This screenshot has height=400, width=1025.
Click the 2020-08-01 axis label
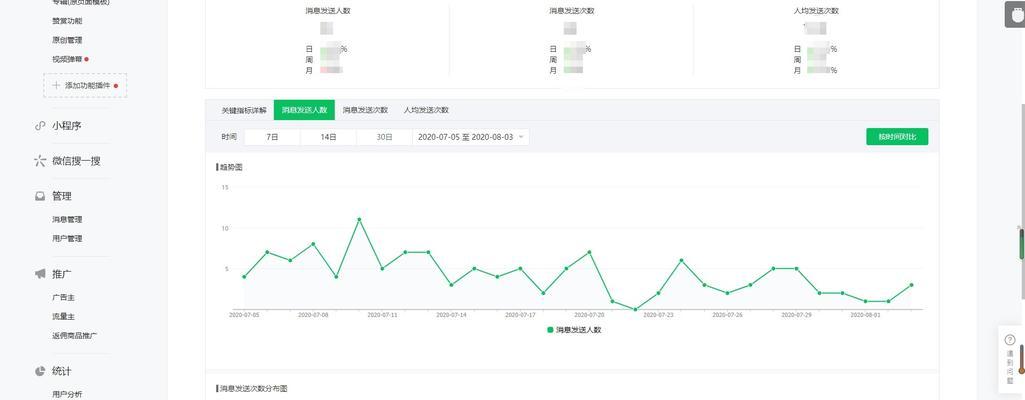865,315
